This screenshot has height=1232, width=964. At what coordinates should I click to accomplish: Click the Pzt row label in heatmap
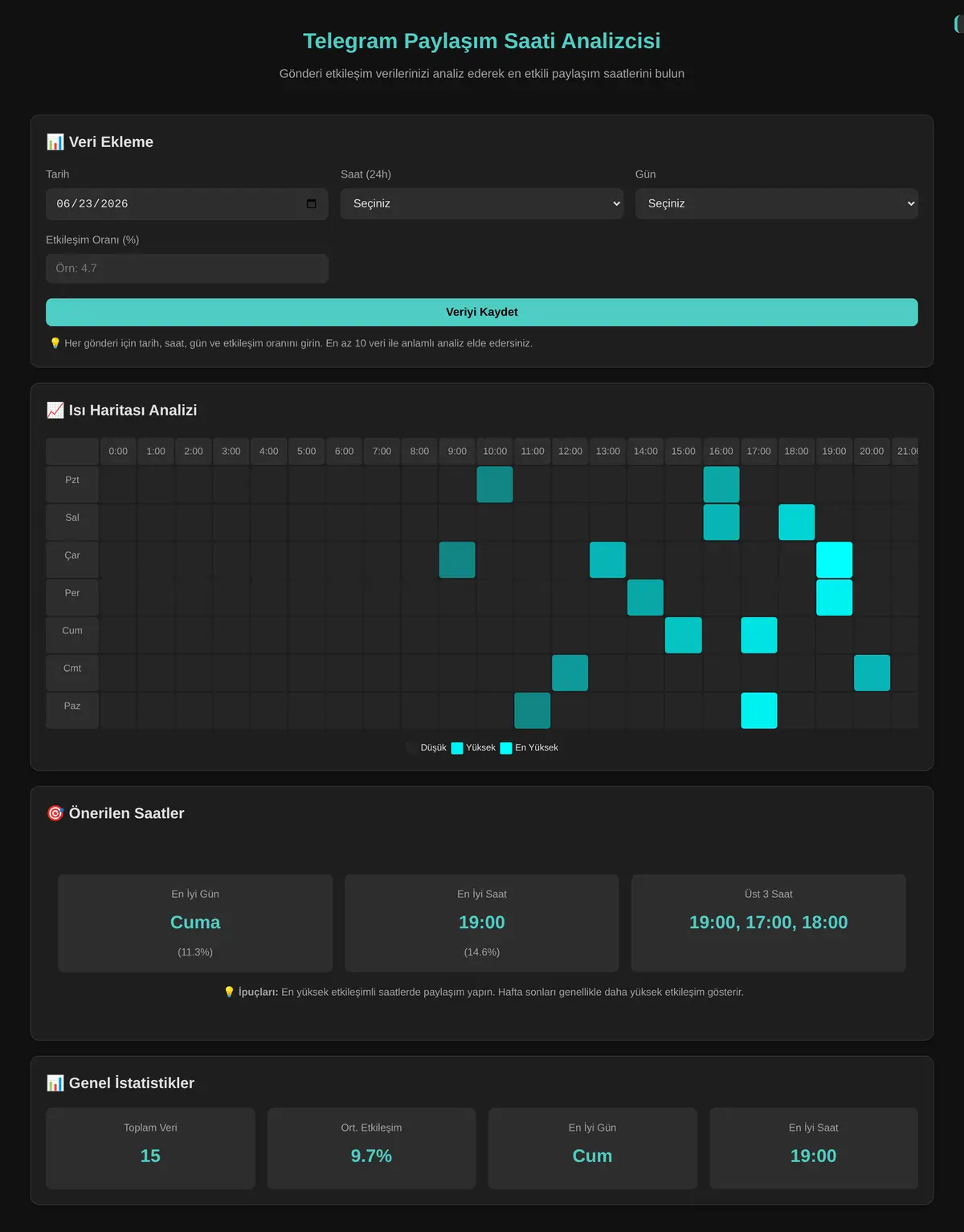72,485
